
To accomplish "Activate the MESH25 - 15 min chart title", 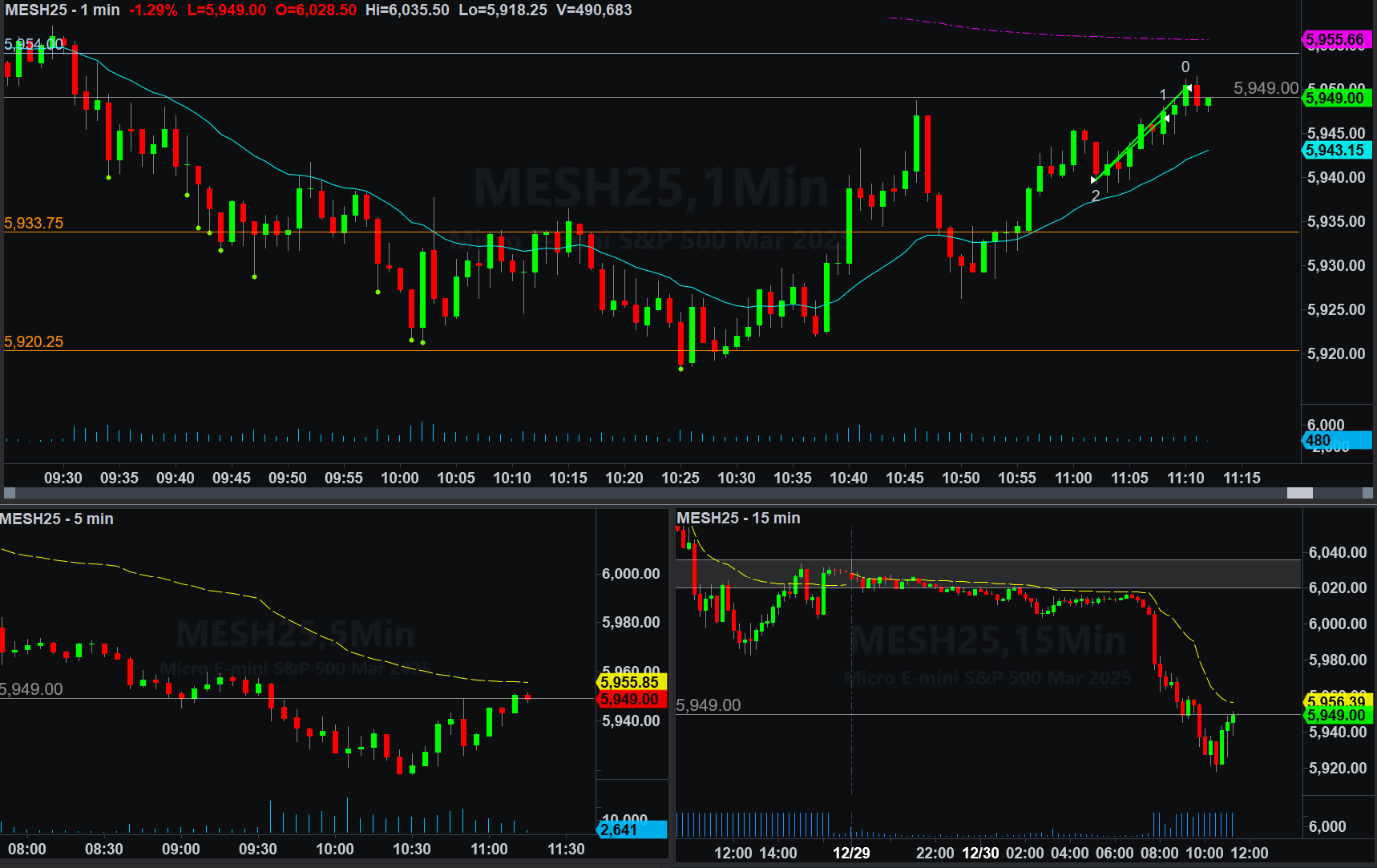I will (738, 518).
